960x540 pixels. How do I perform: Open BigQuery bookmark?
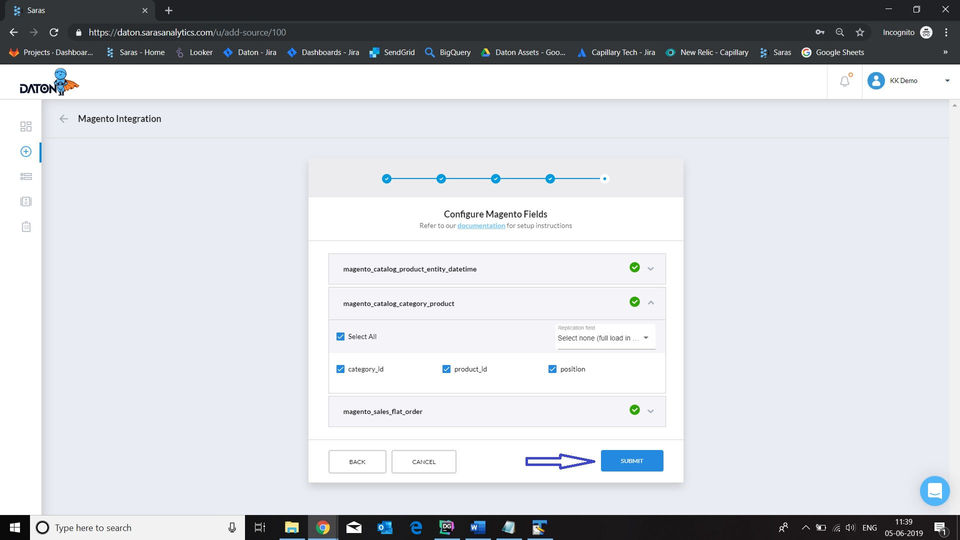[448, 53]
